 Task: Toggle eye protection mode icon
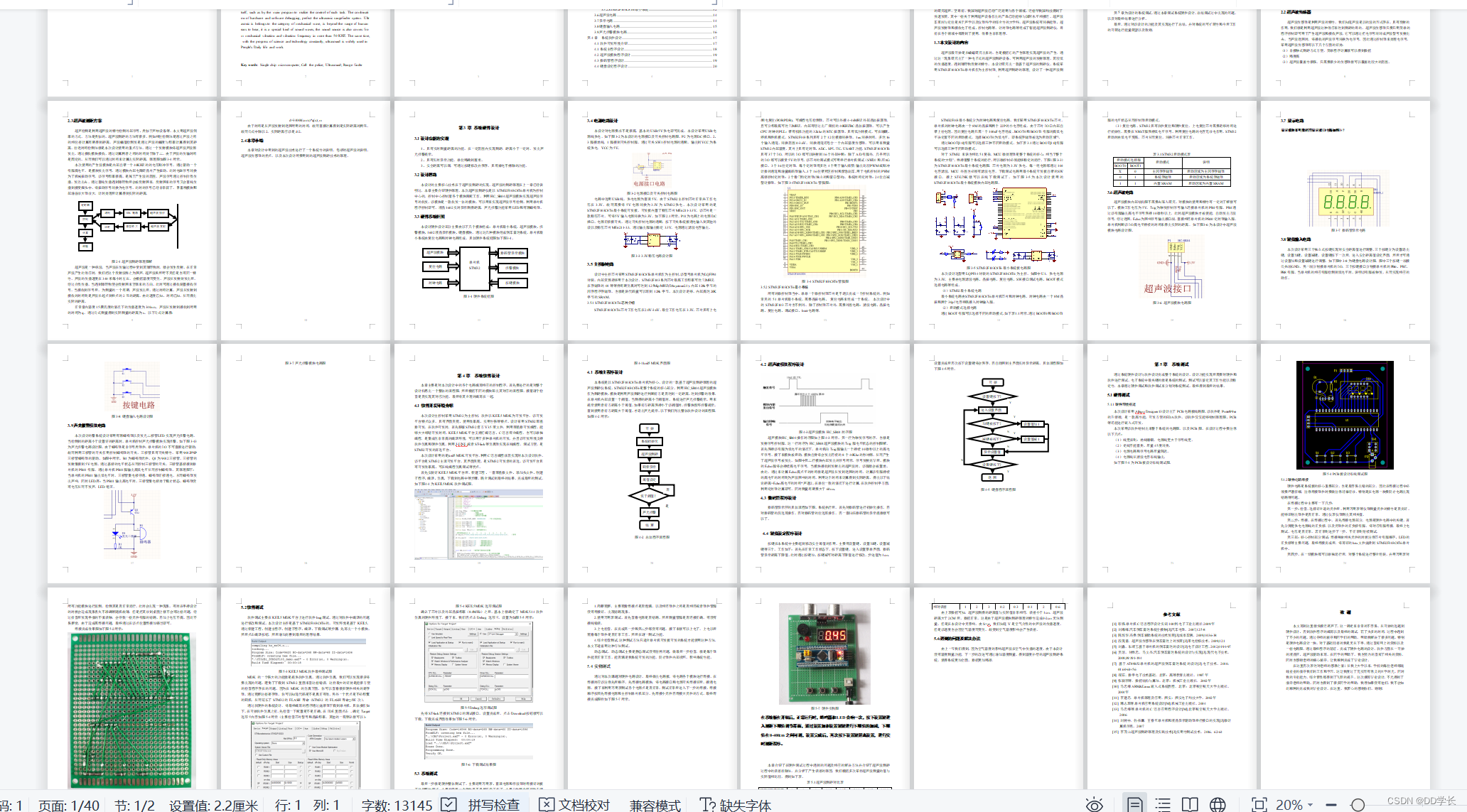pyautogui.click(x=1095, y=804)
